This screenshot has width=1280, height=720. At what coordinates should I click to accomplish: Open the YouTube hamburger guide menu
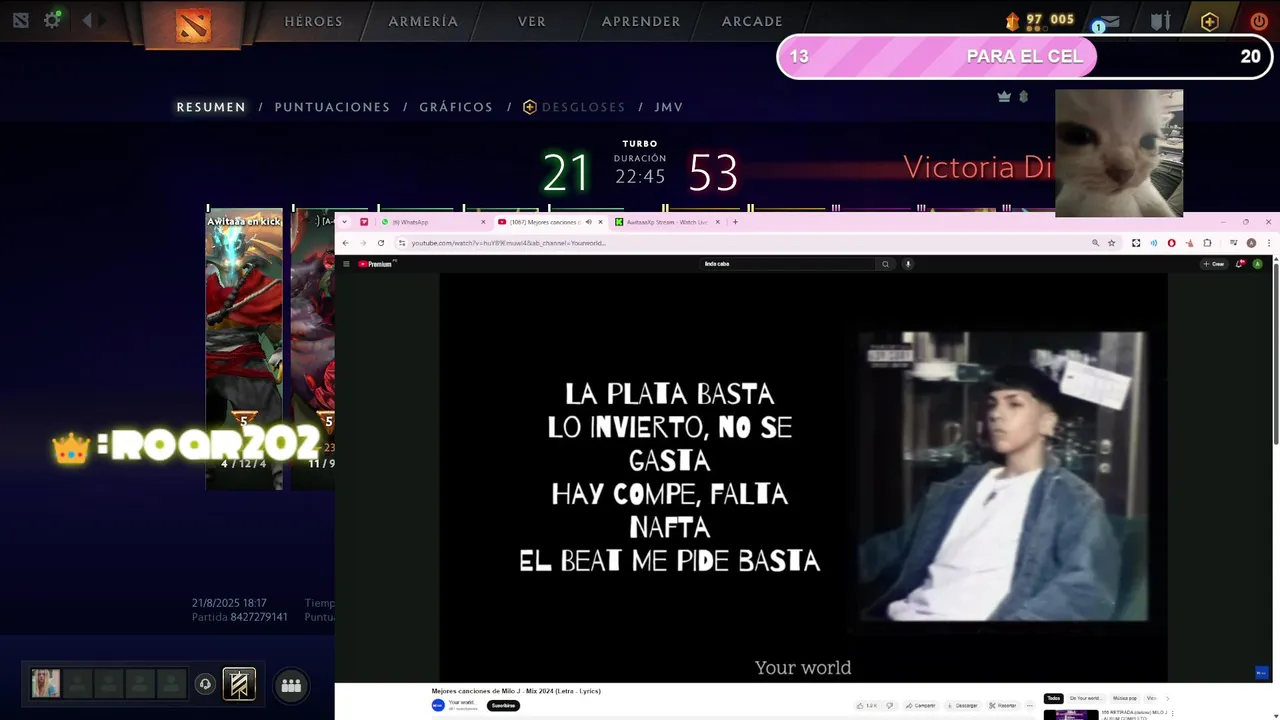(x=347, y=264)
